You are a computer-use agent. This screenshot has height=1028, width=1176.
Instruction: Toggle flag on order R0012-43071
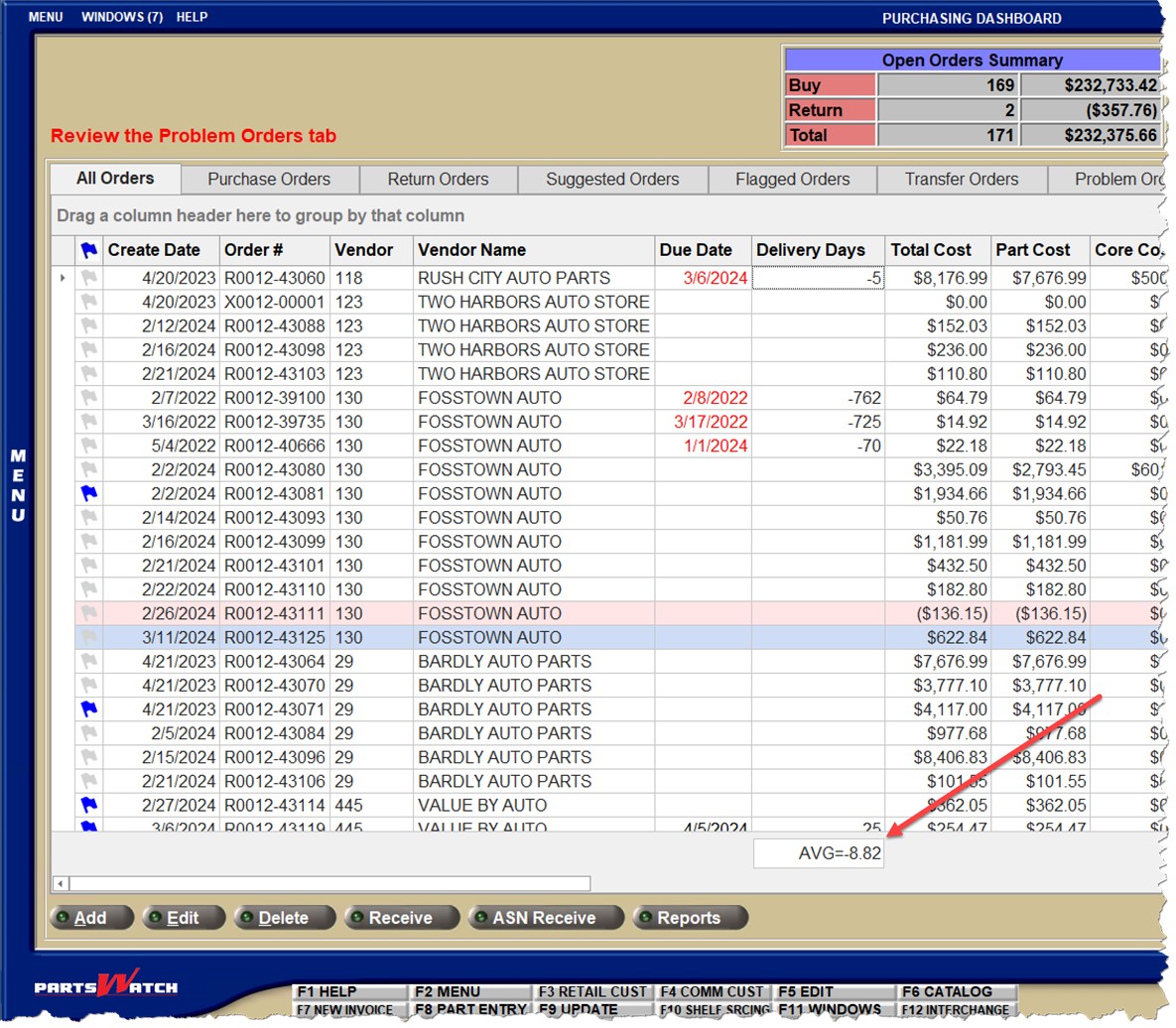89,709
